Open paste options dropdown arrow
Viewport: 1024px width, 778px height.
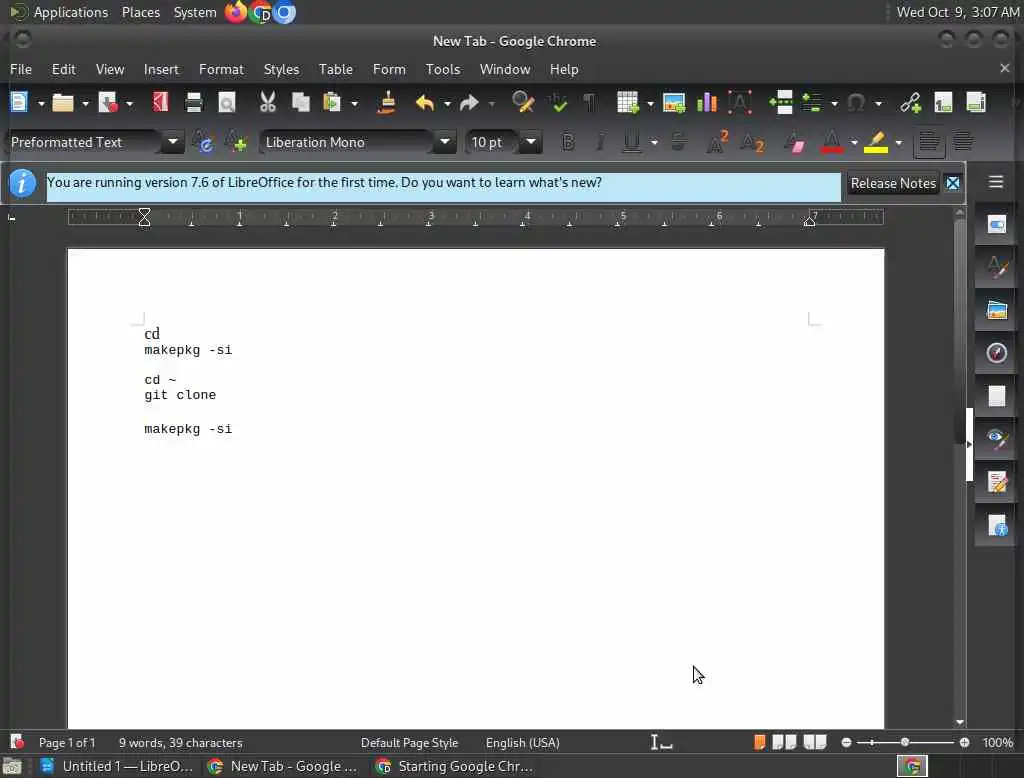coord(354,103)
